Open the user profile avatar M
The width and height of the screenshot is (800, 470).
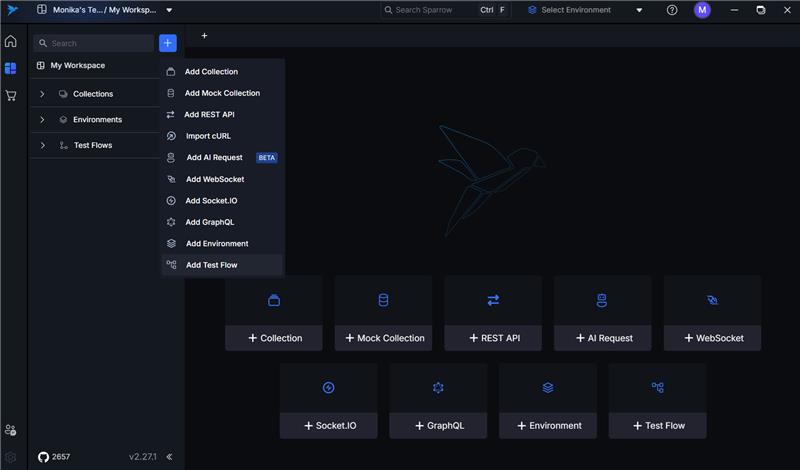point(702,10)
